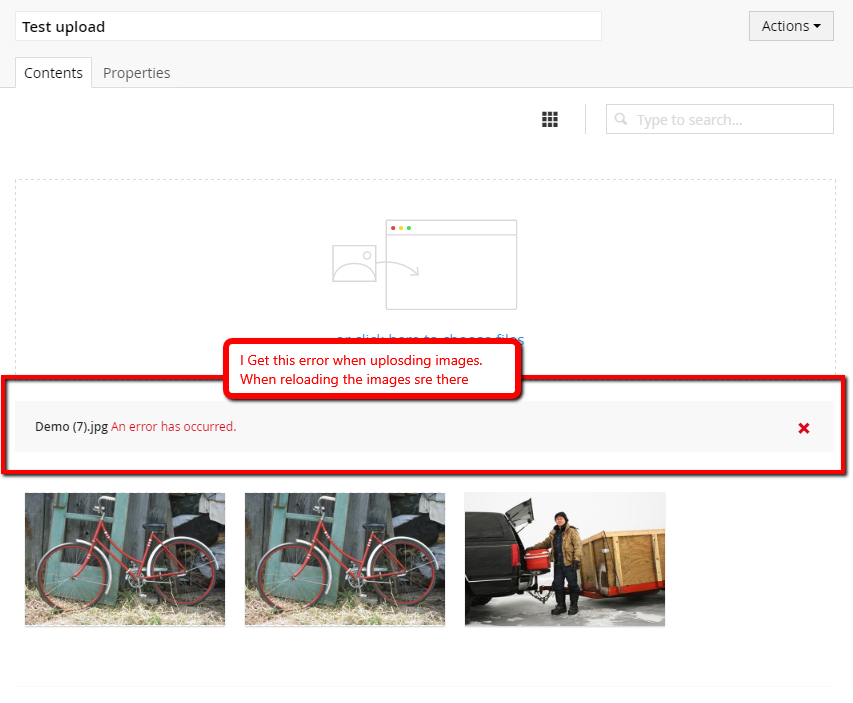Click the colored dots on browser illustration

(401, 228)
